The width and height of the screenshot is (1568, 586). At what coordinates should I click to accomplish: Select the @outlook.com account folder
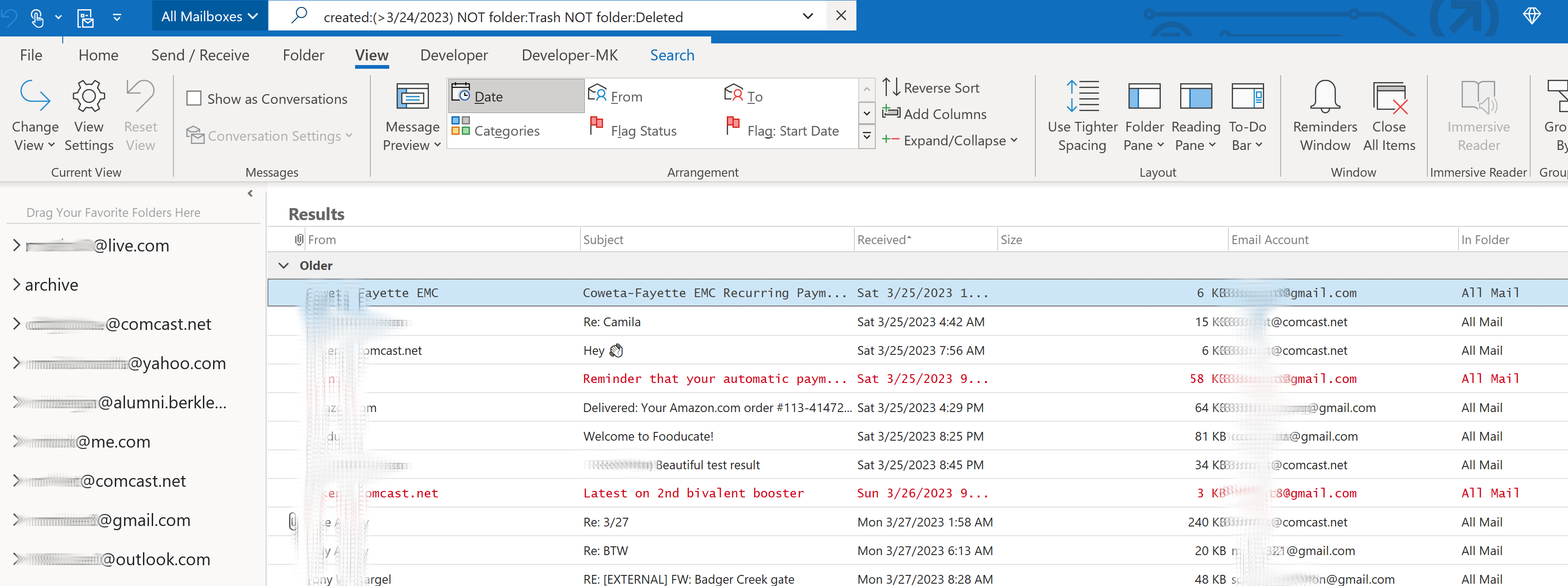pos(119,559)
